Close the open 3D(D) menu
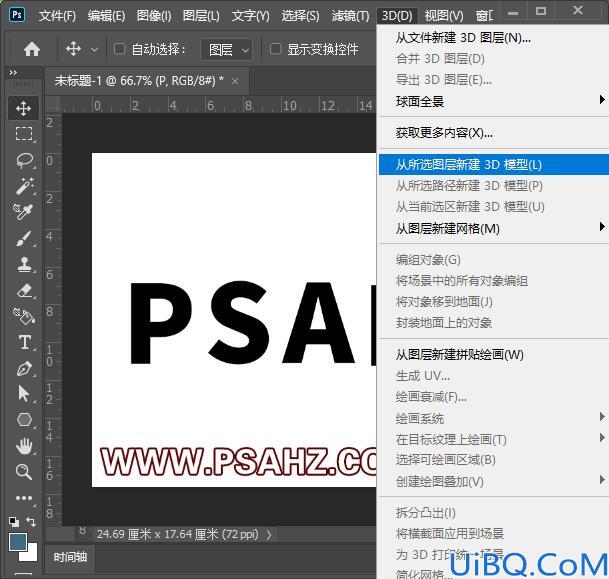The width and height of the screenshot is (609, 579). click(x=397, y=16)
